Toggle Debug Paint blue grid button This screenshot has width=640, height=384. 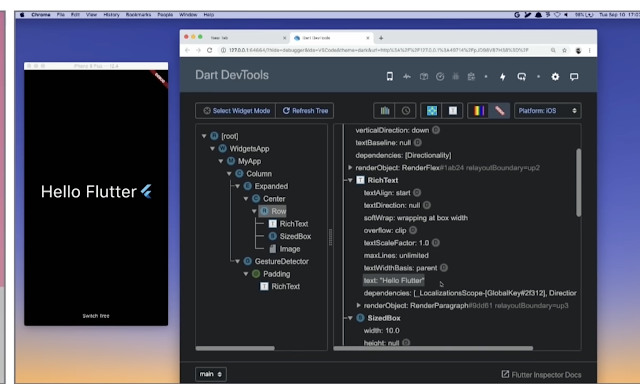click(432, 111)
